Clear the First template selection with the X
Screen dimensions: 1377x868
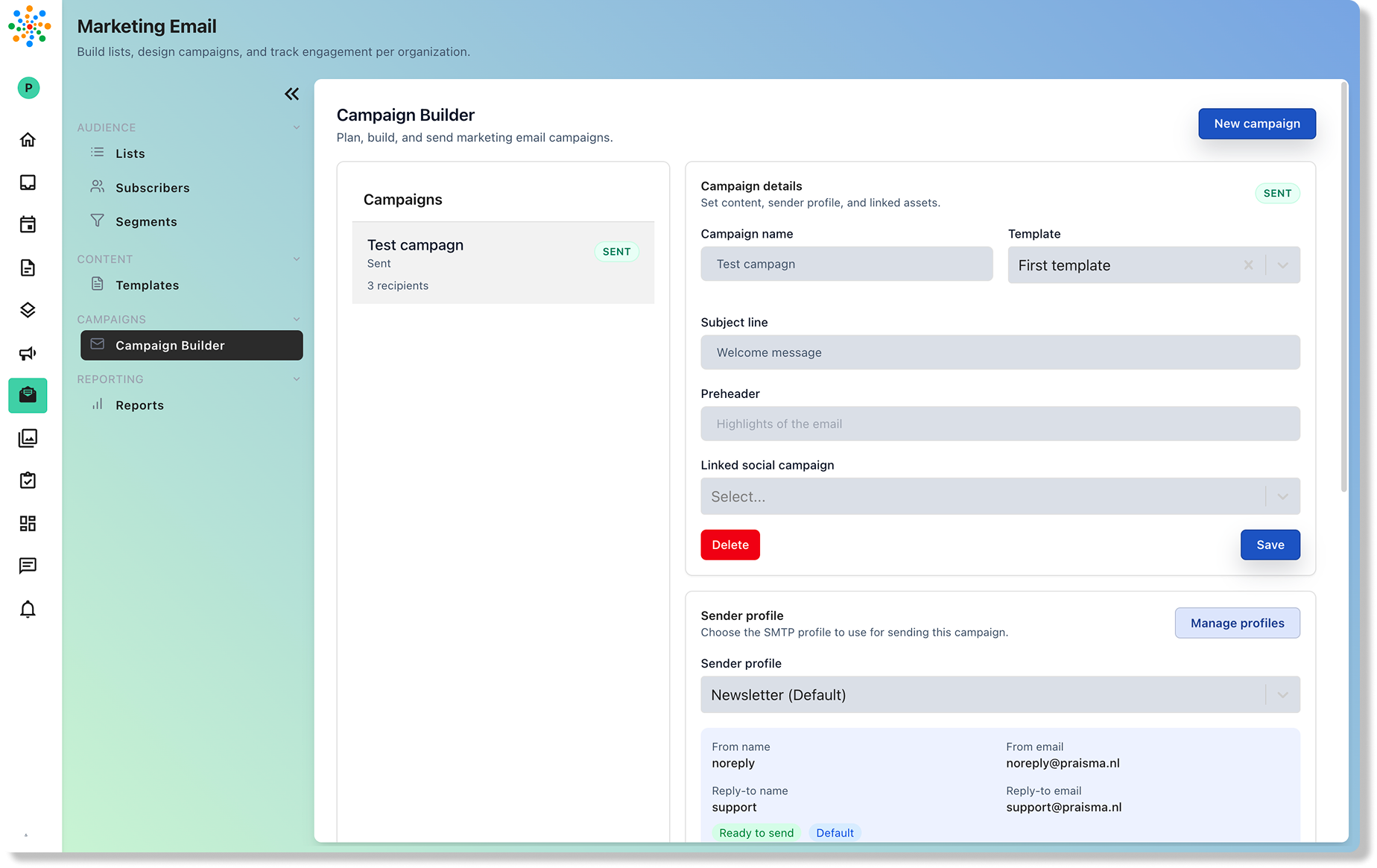point(1249,264)
